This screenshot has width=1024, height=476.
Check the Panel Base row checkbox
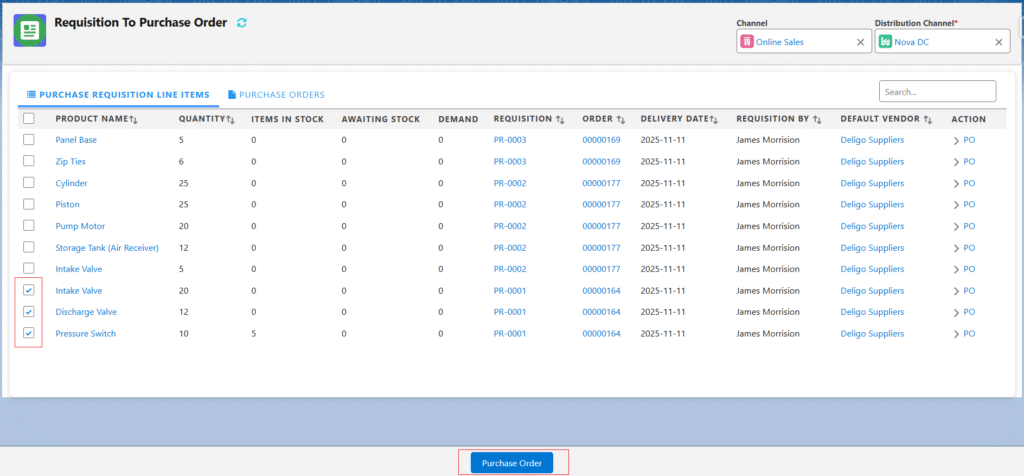[x=29, y=140]
